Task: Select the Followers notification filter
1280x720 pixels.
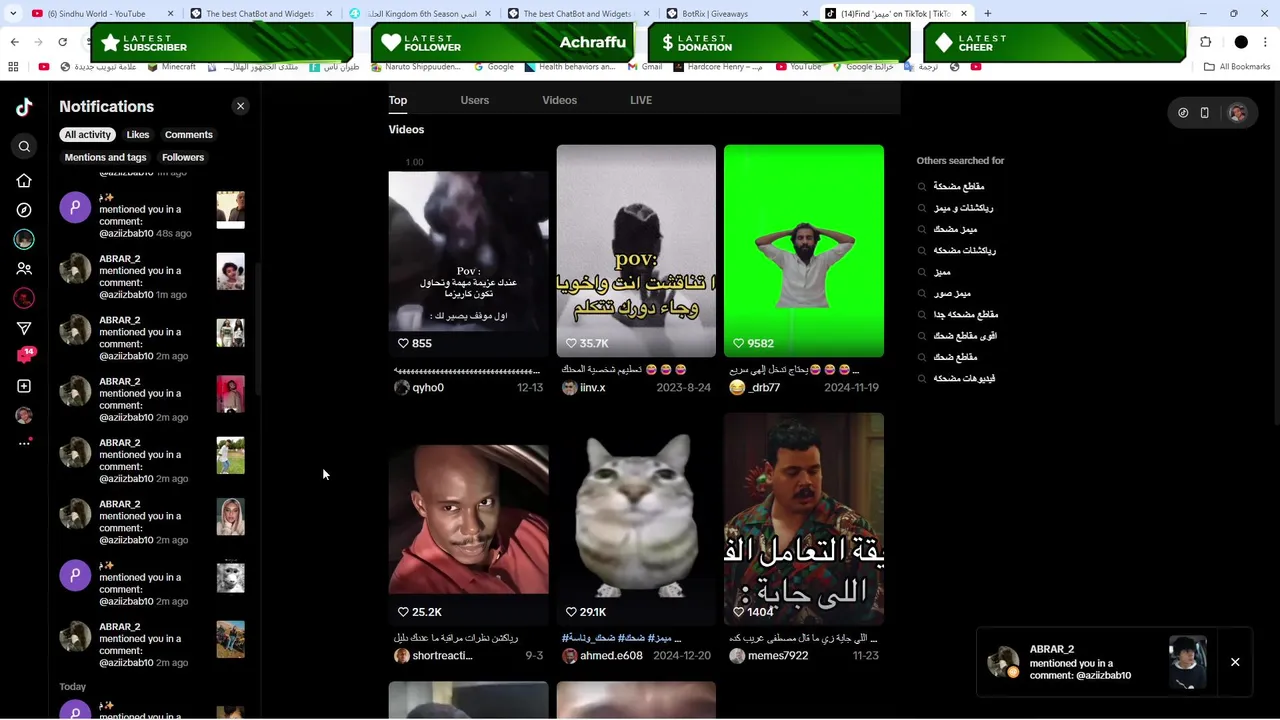Action: point(183,158)
